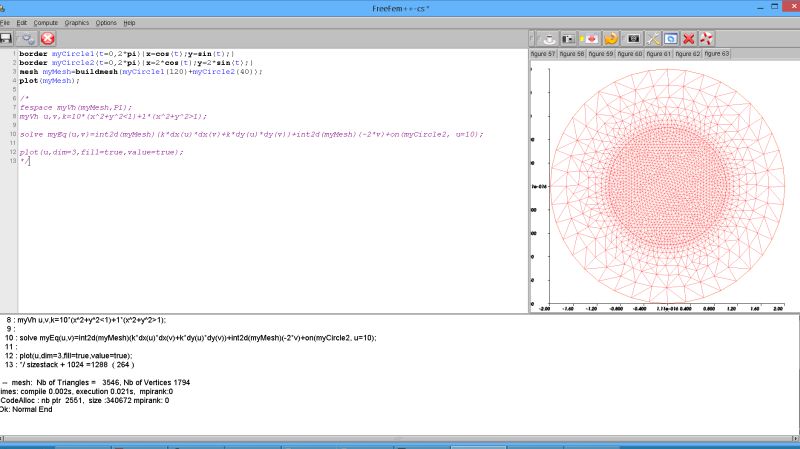Switch to the figure 59 tab
The height and width of the screenshot is (449, 800).
pos(601,54)
